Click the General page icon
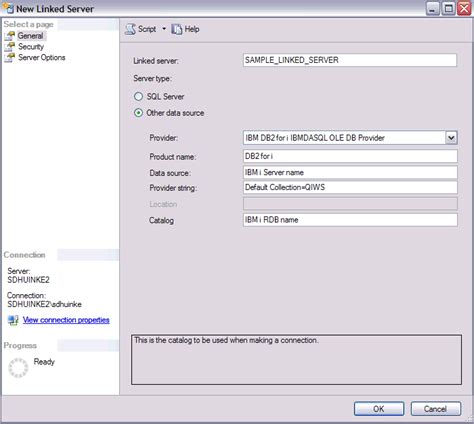The image size is (474, 424). coord(10,36)
